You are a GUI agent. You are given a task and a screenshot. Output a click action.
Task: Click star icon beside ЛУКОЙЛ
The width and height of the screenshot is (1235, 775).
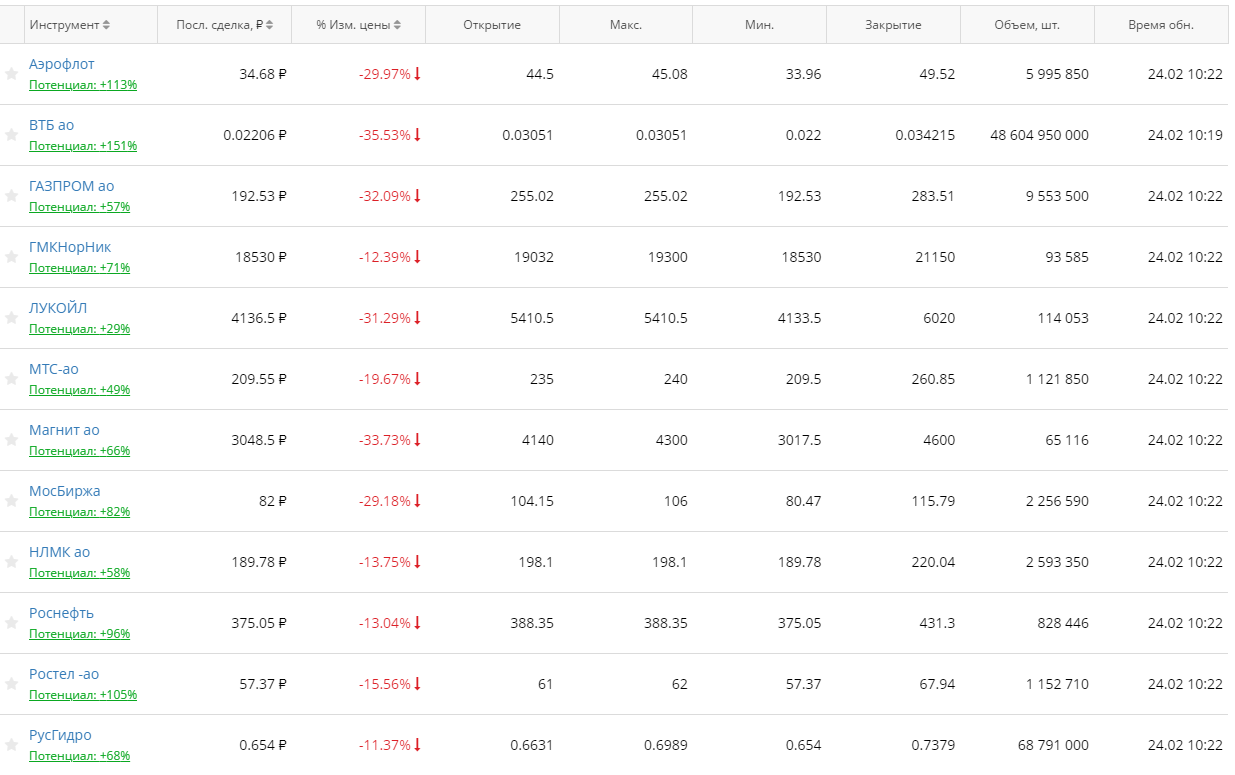(x=11, y=318)
